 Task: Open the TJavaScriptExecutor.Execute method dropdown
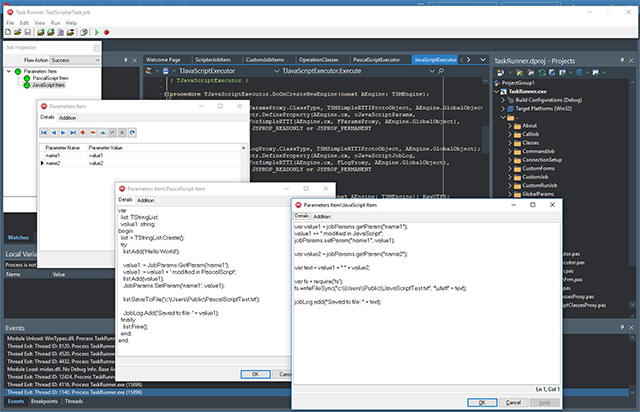[432, 71]
